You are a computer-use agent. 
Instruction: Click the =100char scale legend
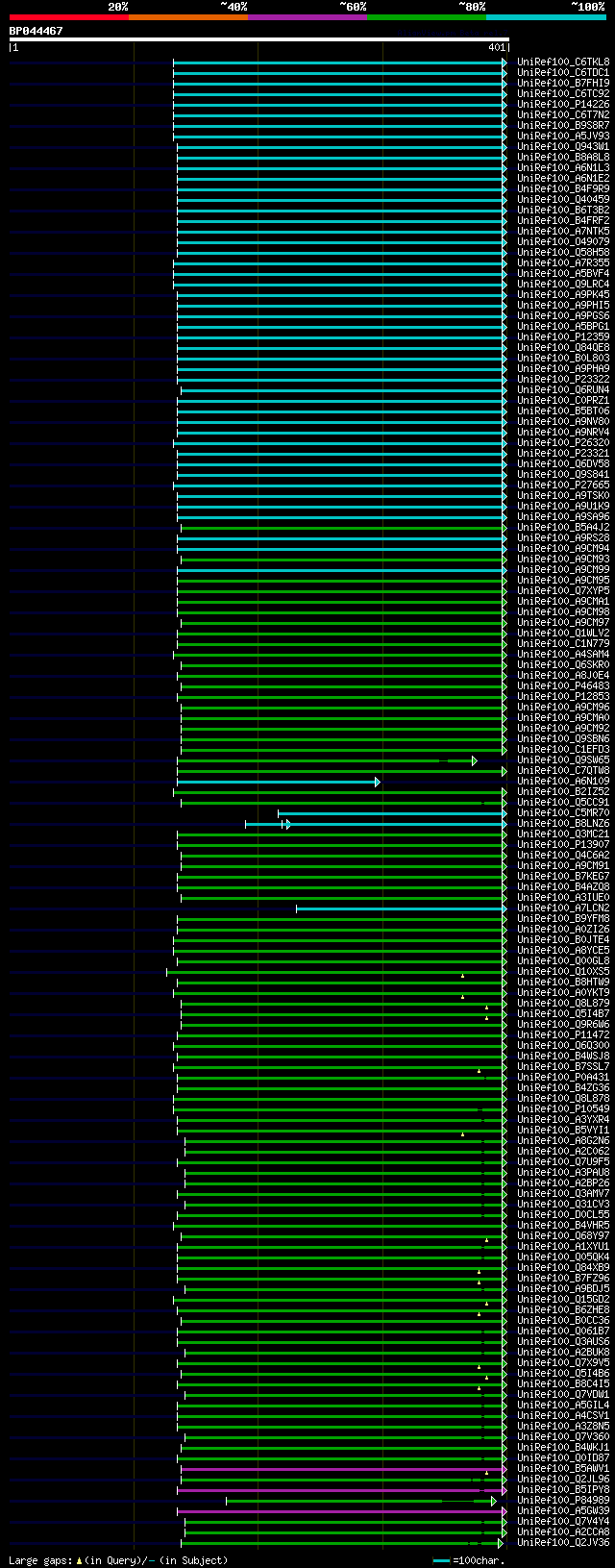click(470, 1560)
